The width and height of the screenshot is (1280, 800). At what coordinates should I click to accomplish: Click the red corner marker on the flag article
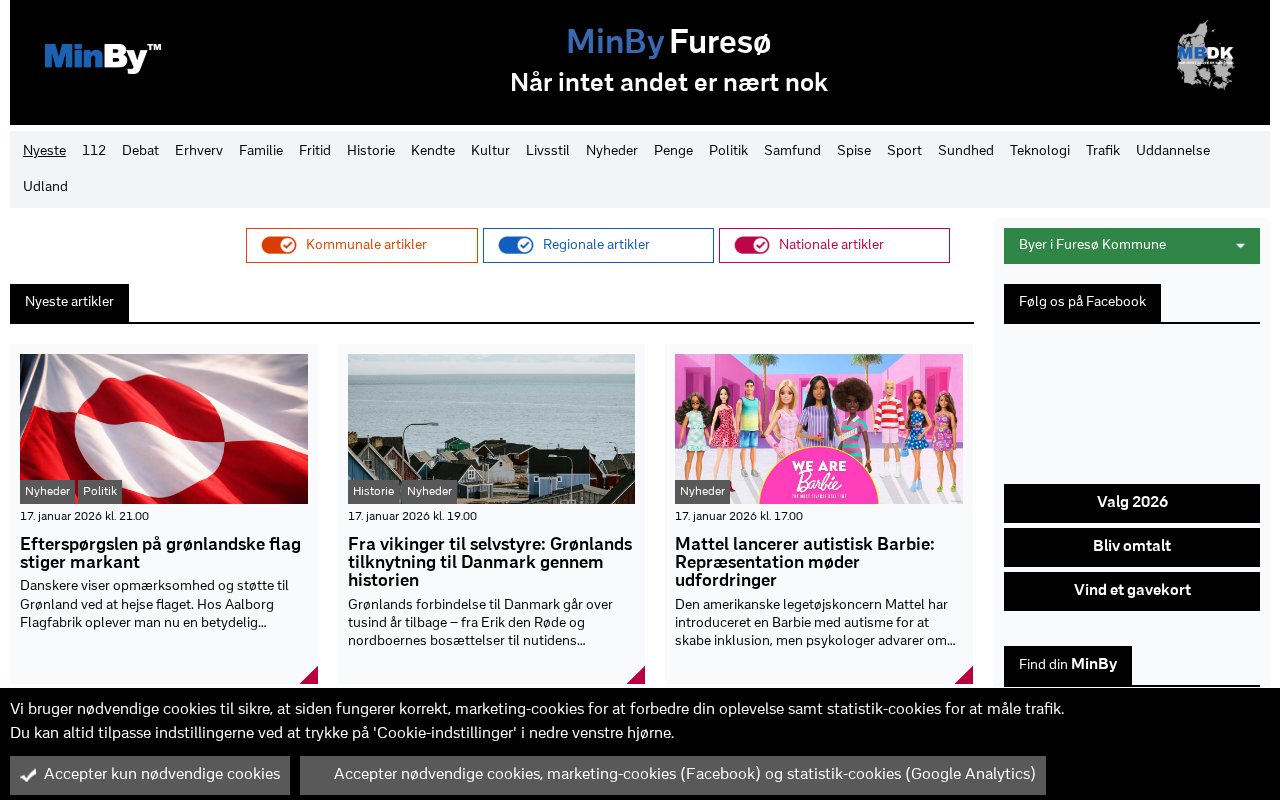tap(310, 676)
